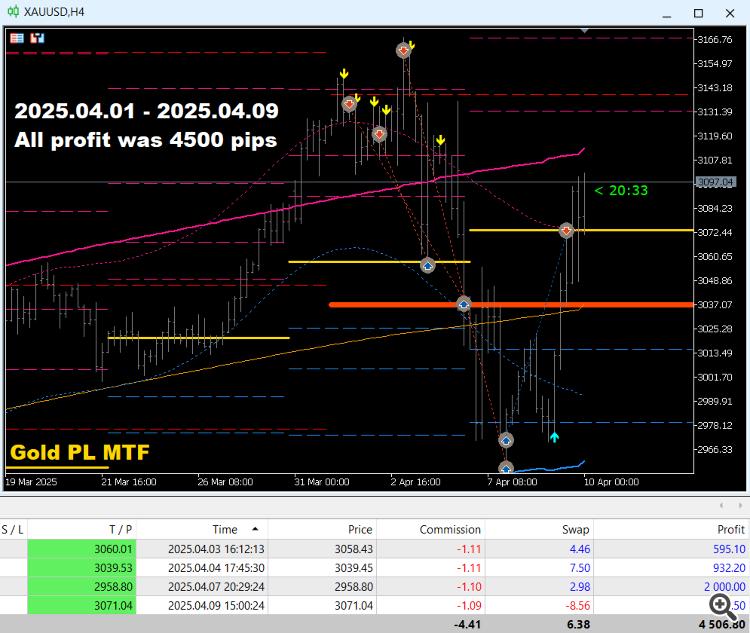Image resolution: width=750 pixels, height=633 pixels.
Task: Click the Gold PL MTF label
Action: pos(79,452)
